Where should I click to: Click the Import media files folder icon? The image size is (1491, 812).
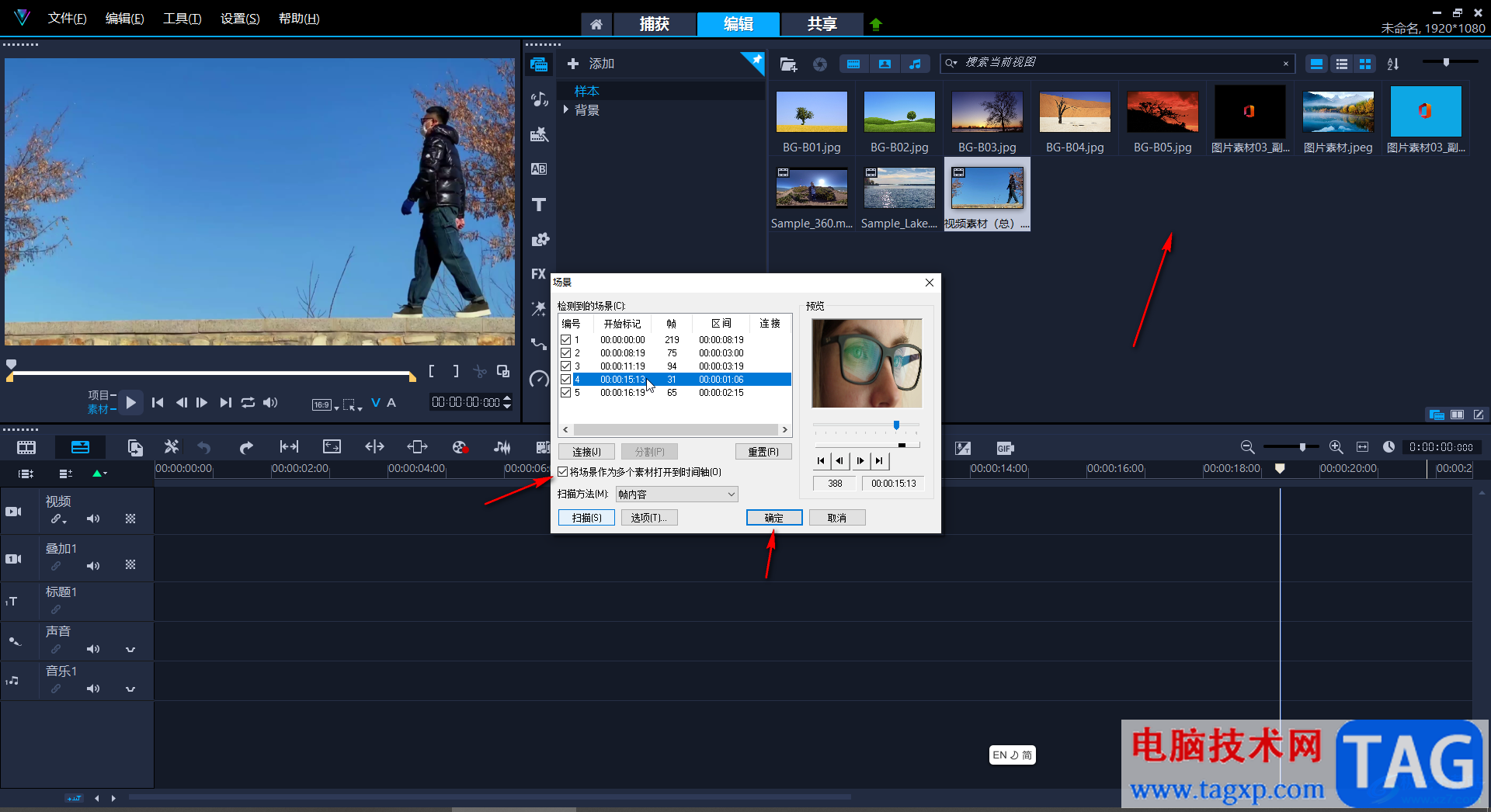click(x=788, y=64)
